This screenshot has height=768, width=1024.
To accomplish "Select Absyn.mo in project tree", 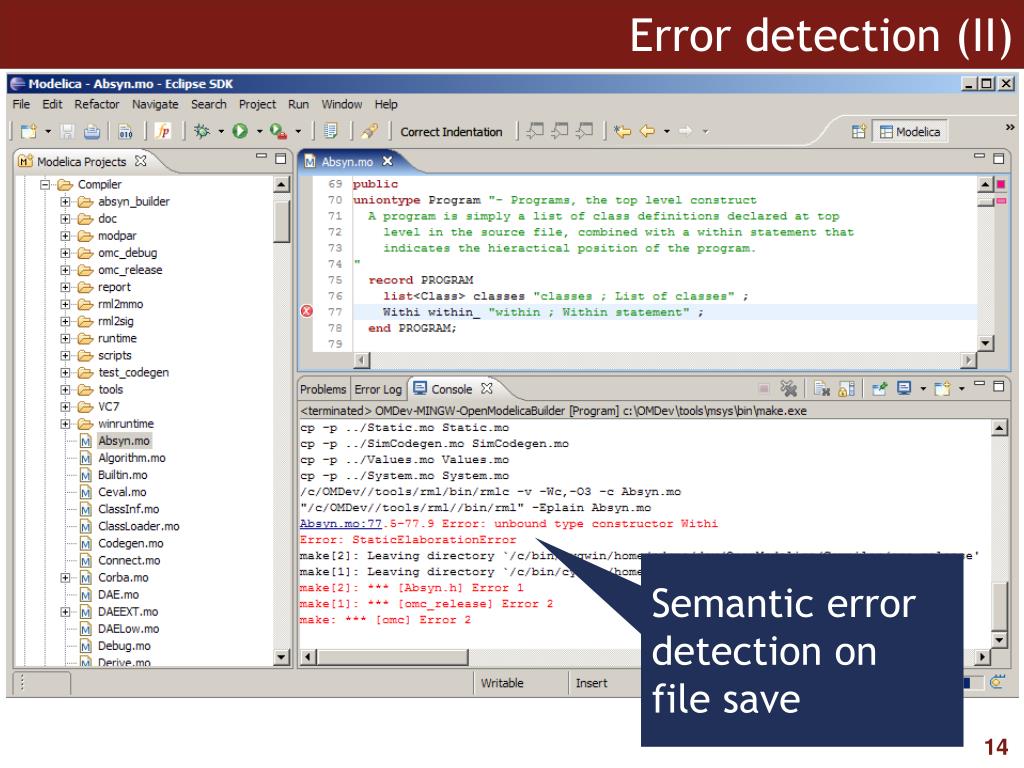I will (x=123, y=441).
